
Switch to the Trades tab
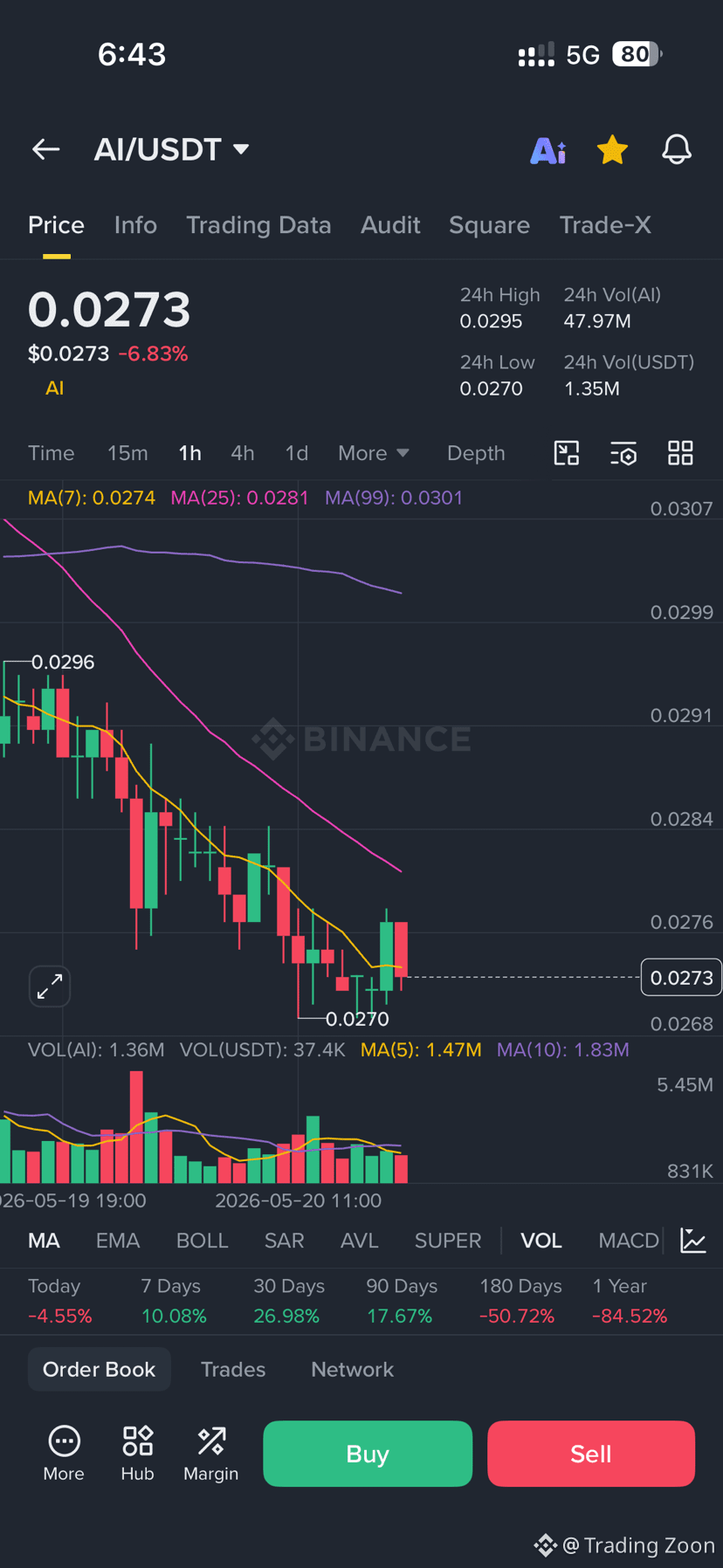click(233, 1369)
